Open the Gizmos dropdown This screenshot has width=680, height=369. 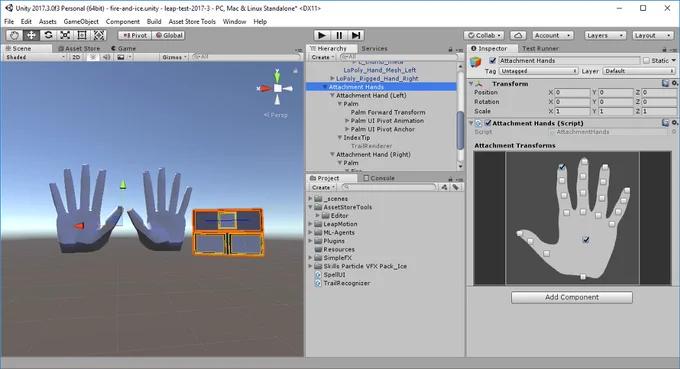click(x=174, y=57)
